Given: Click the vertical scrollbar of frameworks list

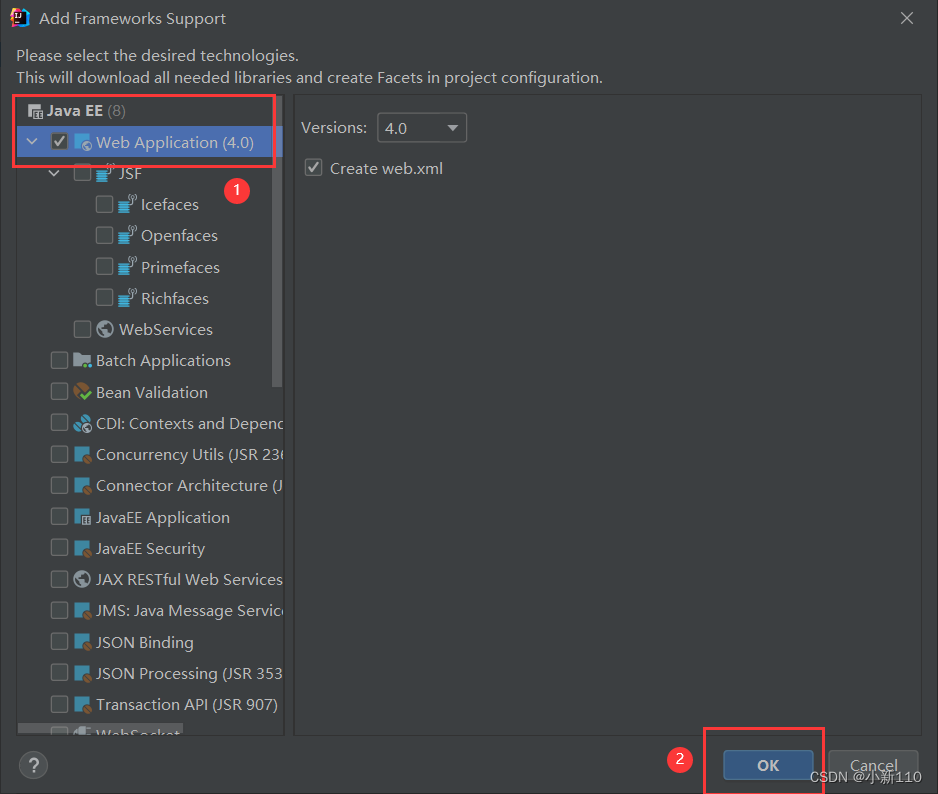Looking at the screenshot, I should 277,239.
